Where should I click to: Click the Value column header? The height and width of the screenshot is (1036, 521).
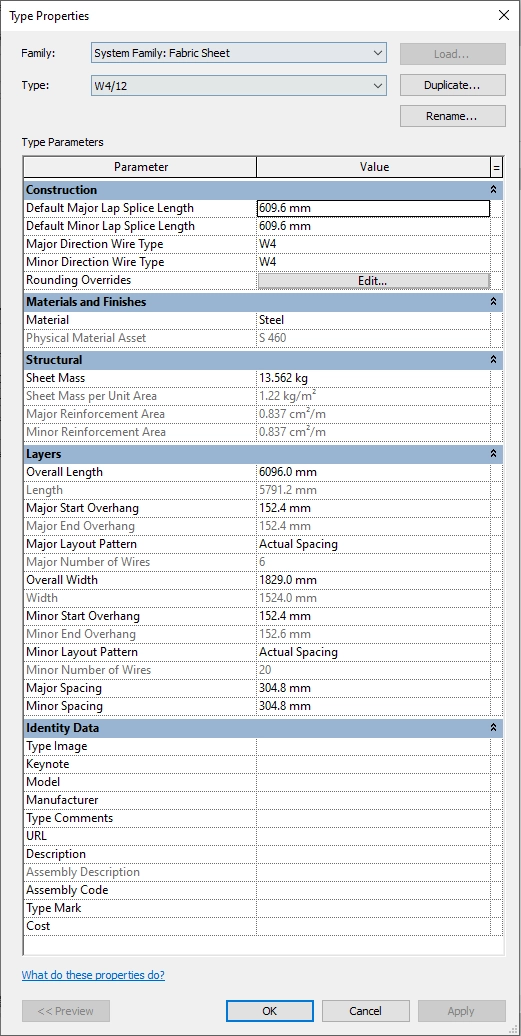tap(374, 167)
